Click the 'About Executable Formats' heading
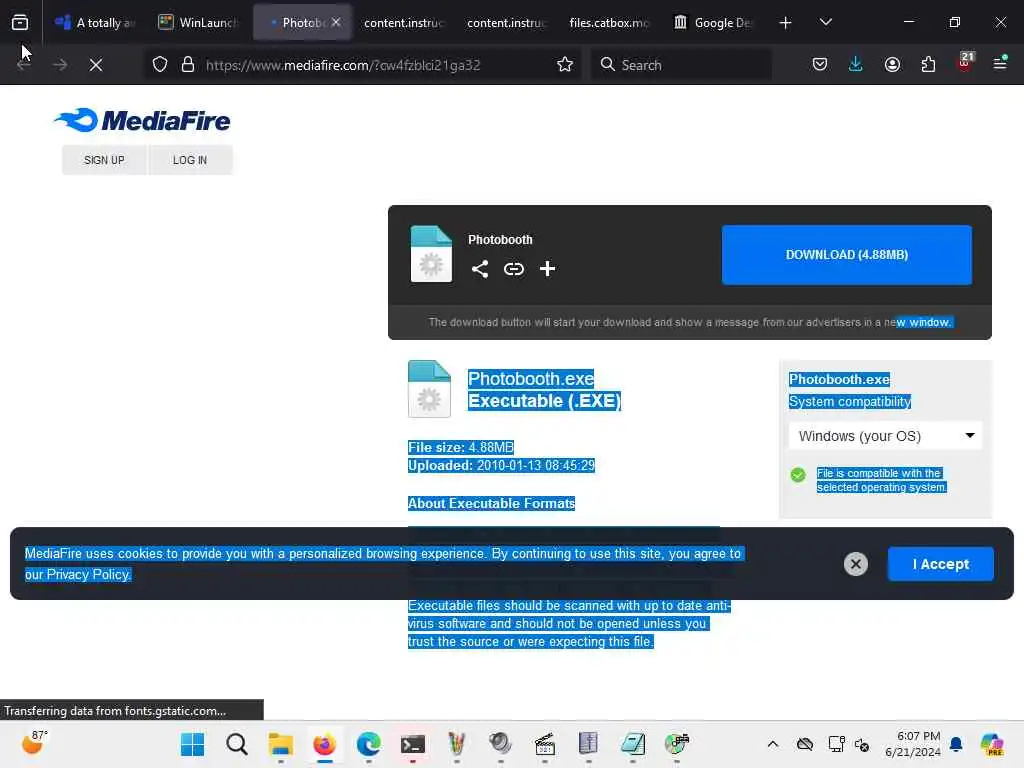 [491, 504]
